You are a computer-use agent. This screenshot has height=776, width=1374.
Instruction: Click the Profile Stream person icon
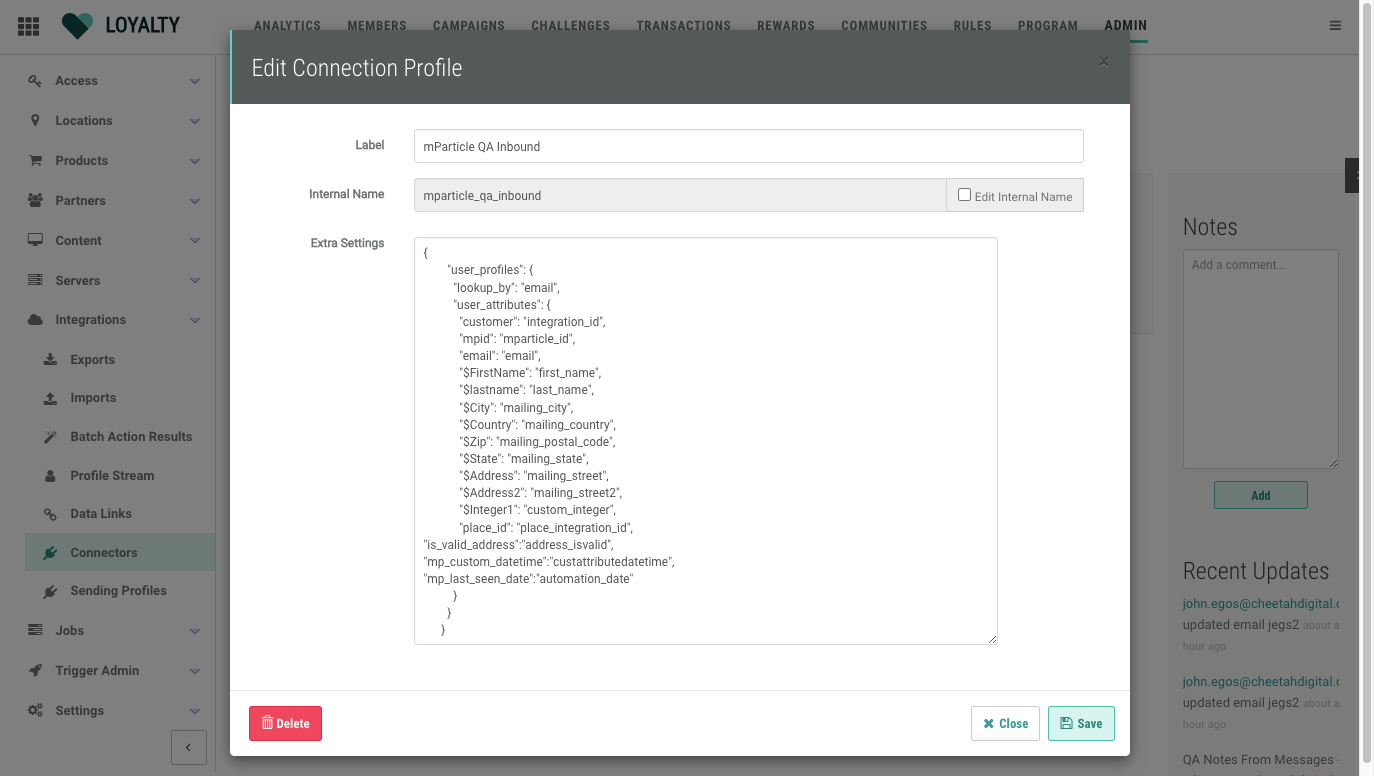(x=50, y=476)
